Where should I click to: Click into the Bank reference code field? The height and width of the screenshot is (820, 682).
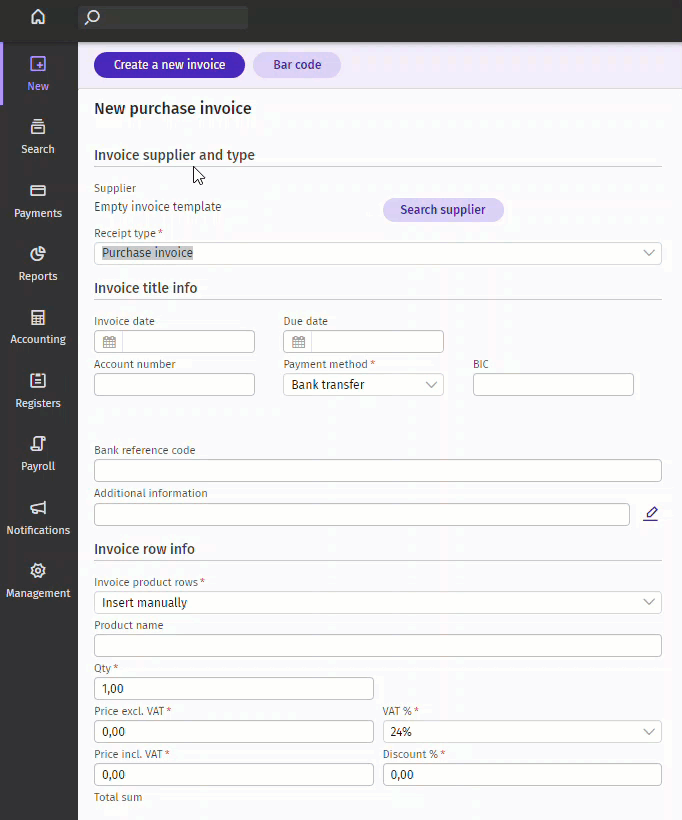pyautogui.click(x=378, y=471)
